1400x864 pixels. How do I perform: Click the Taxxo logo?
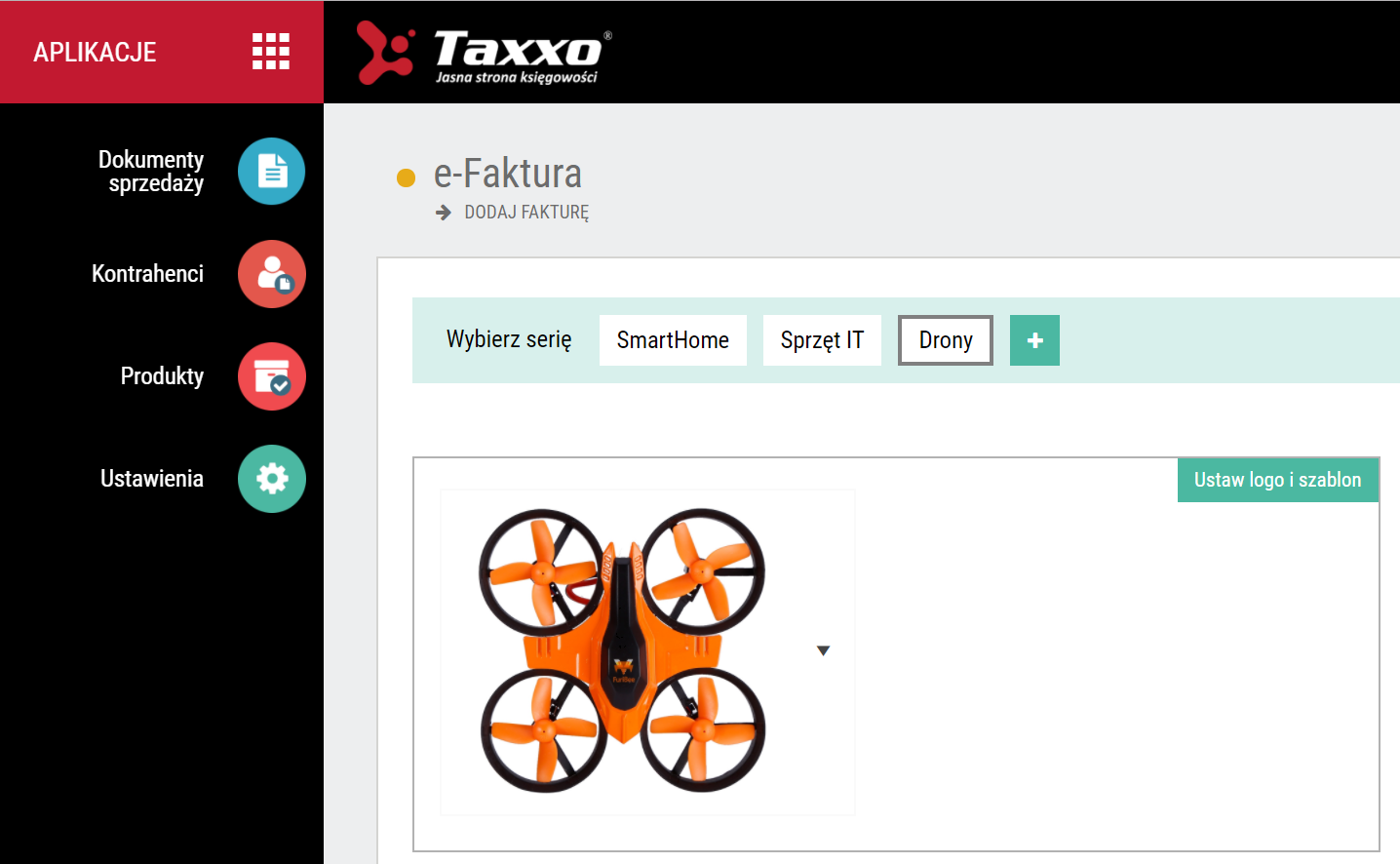pyautogui.click(x=485, y=54)
